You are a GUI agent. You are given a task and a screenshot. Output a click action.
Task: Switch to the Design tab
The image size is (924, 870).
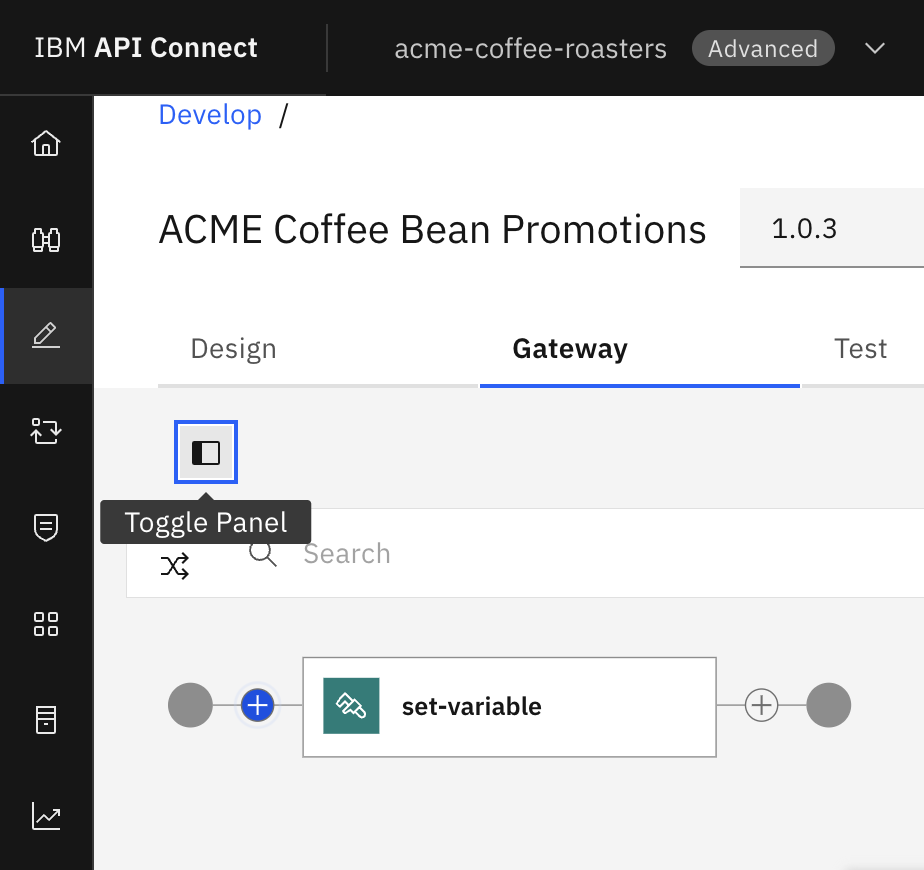click(233, 349)
